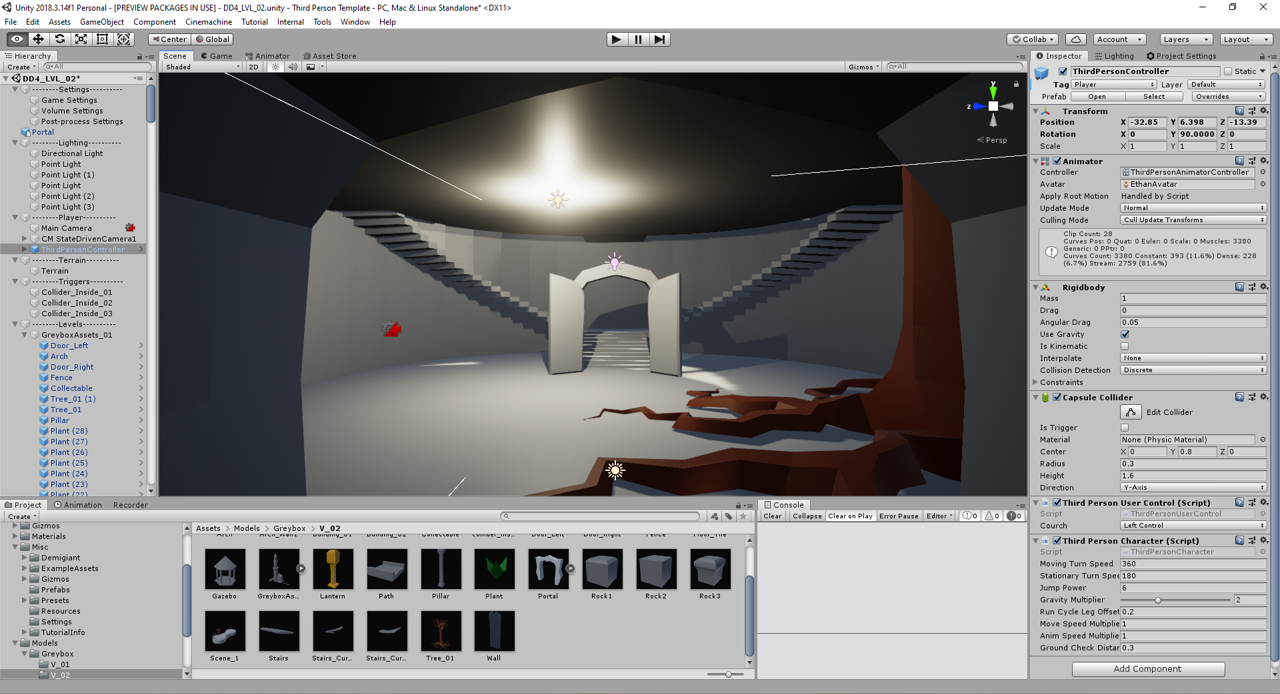Disable the Use Gravity checkbox

[x=1125, y=334]
